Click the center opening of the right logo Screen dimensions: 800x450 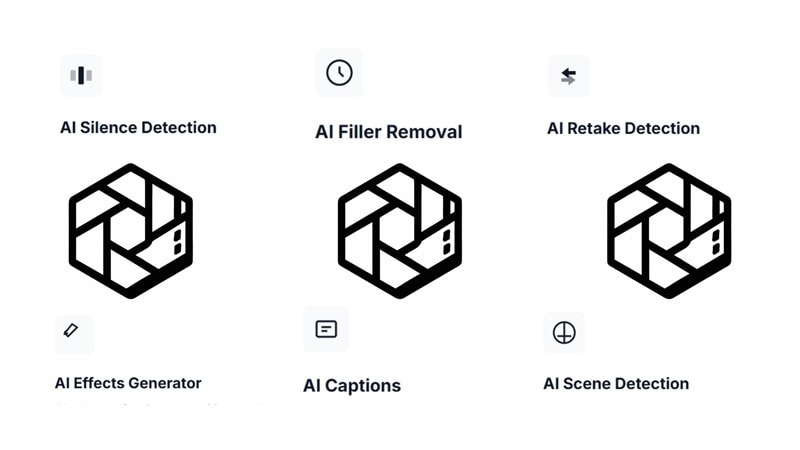[x=667, y=230]
